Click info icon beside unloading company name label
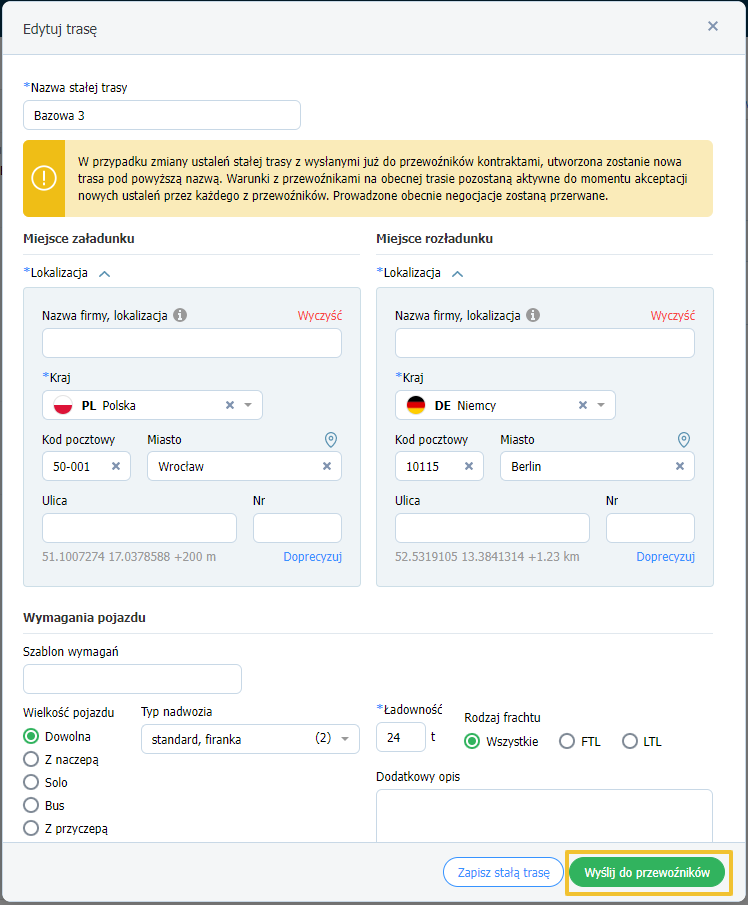 tap(533, 315)
